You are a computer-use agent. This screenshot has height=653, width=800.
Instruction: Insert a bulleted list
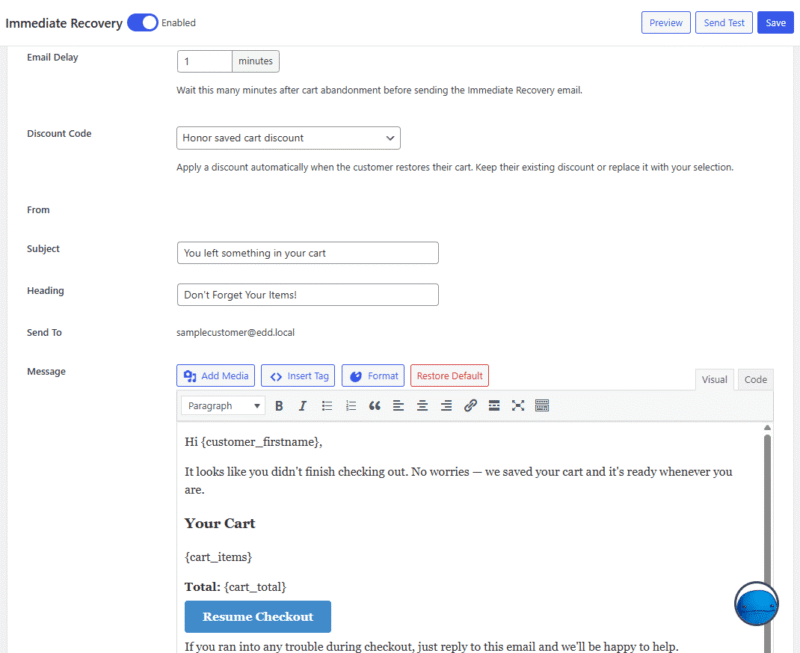click(327, 406)
